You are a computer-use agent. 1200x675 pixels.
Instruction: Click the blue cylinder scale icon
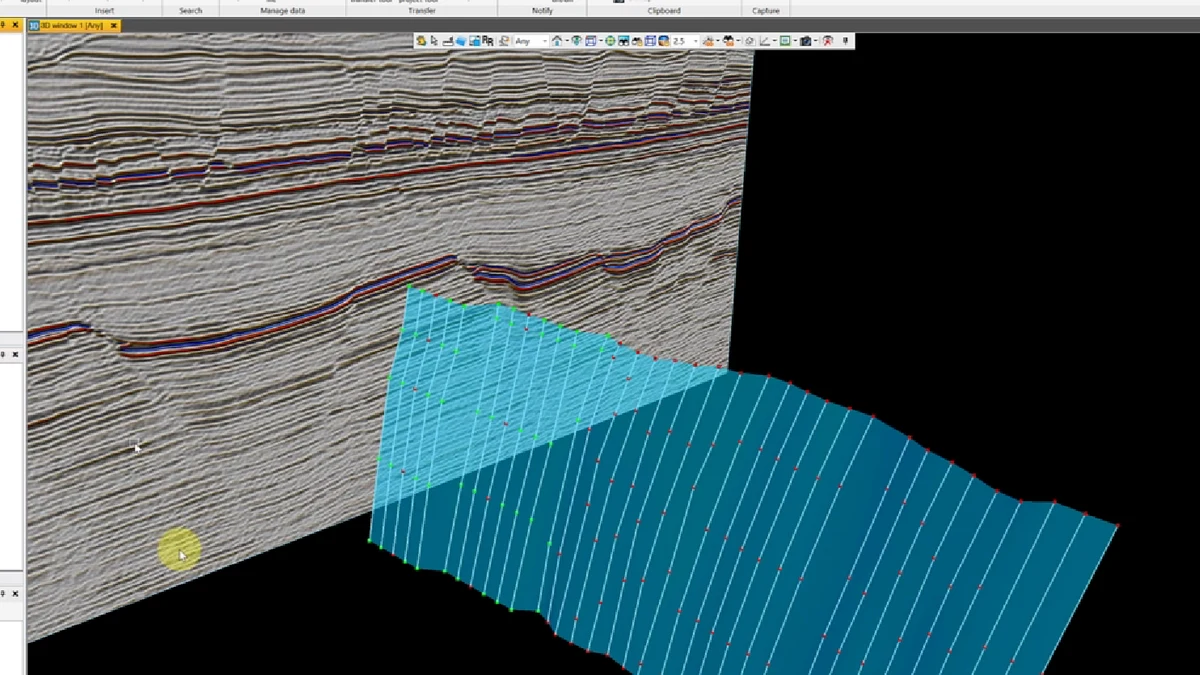(x=663, y=41)
